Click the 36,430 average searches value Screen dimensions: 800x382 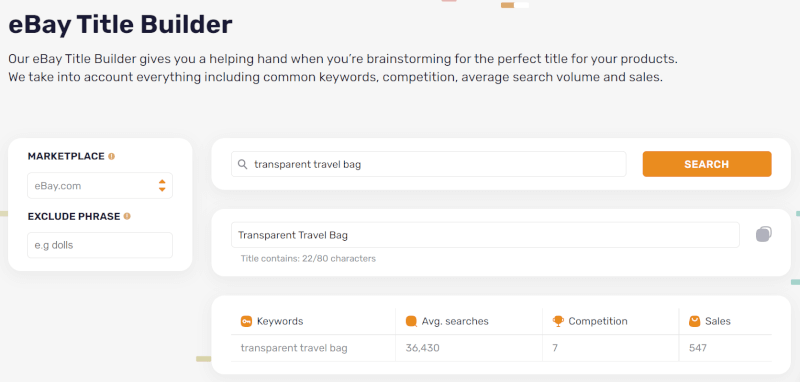click(422, 348)
